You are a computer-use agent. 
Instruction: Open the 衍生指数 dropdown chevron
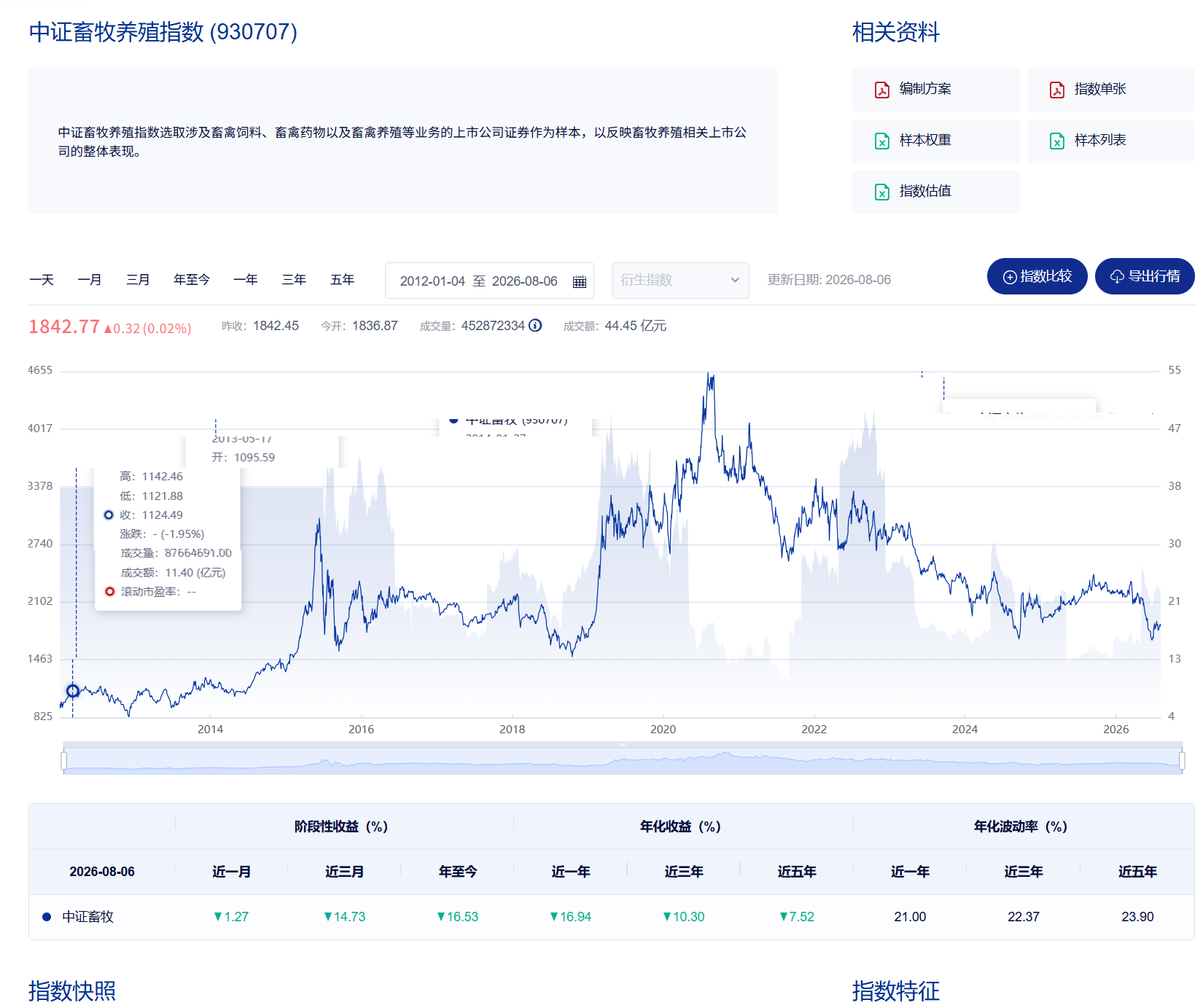click(735, 281)
